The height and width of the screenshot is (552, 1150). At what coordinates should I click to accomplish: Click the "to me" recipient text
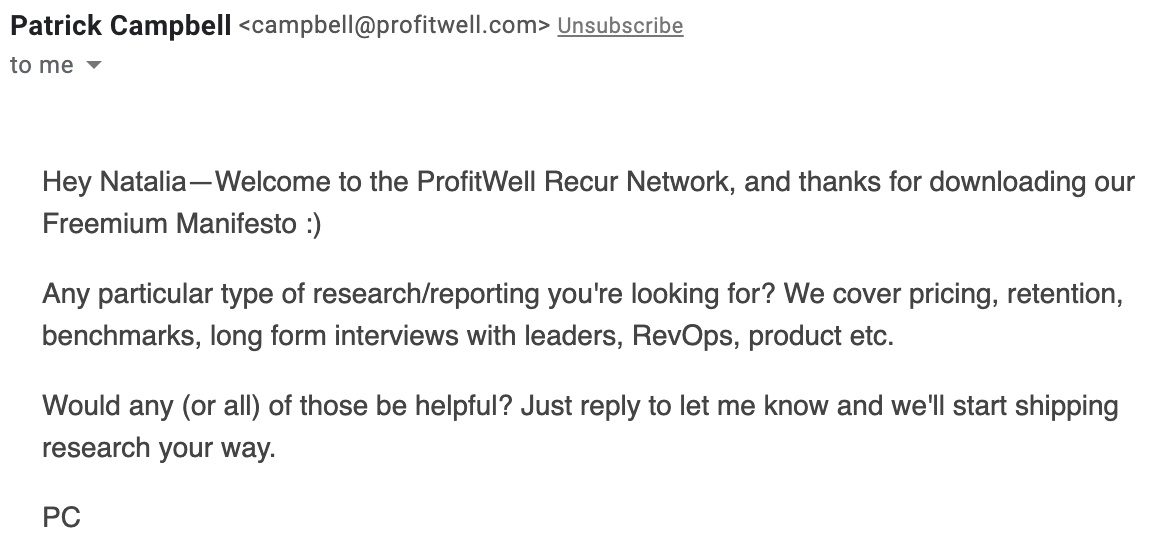[x=42, y=65]
